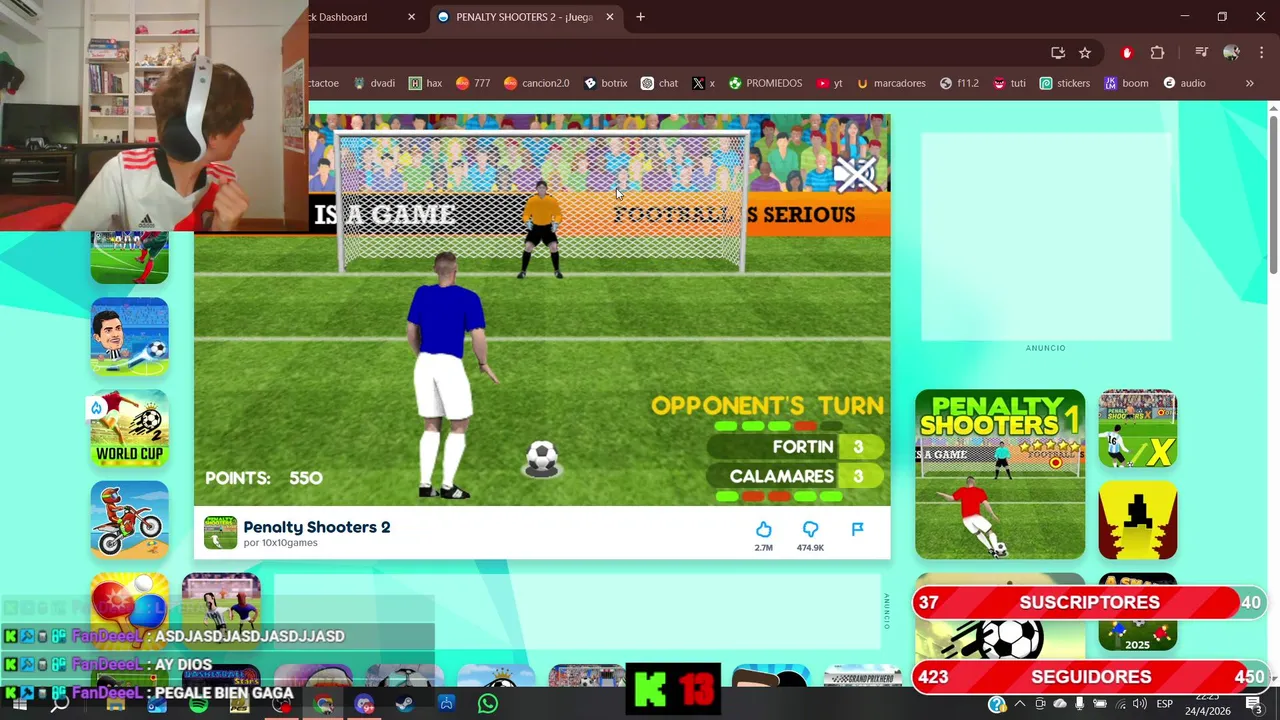Open the Windows Start menu

pyautogui.click(x=18, y=704)
